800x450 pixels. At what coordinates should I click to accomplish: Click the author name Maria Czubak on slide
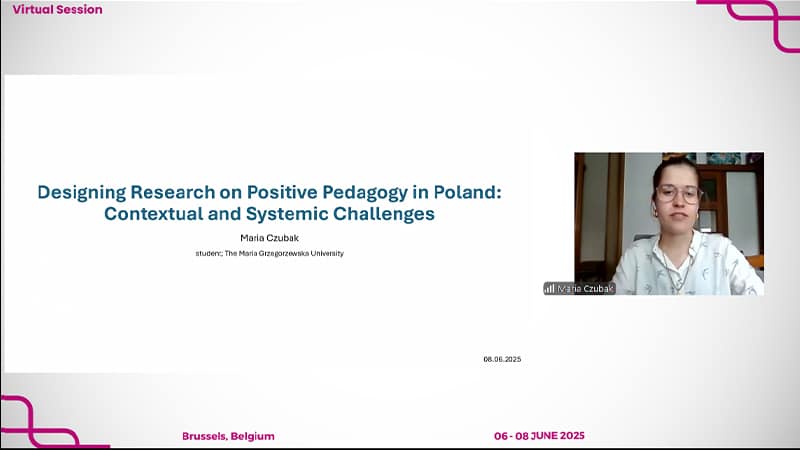[x=269, y=238]
